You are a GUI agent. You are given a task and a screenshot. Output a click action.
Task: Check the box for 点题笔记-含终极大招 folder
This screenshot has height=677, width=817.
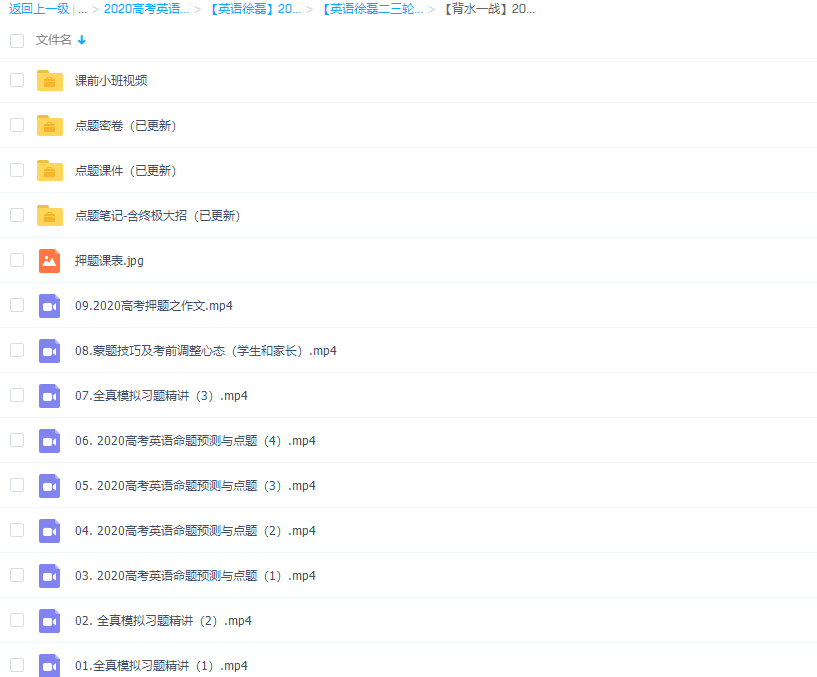point(17,215)
